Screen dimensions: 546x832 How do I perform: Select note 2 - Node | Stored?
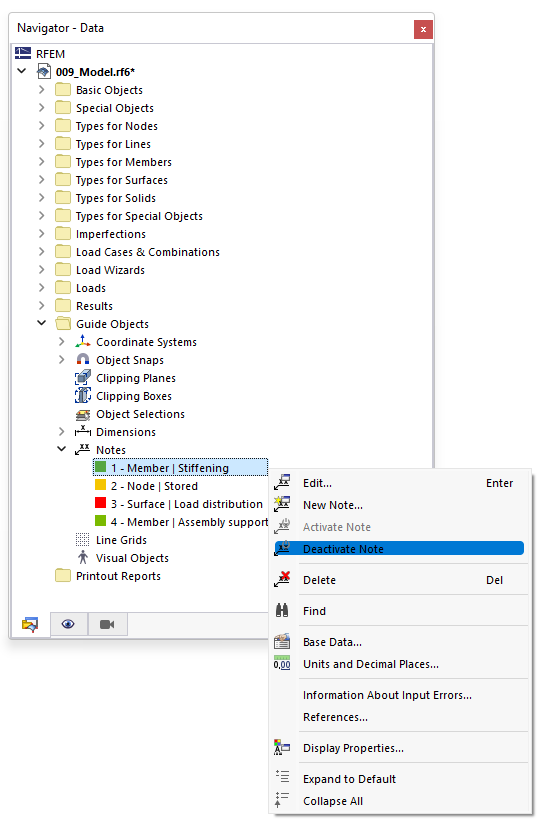click(154, 486)
